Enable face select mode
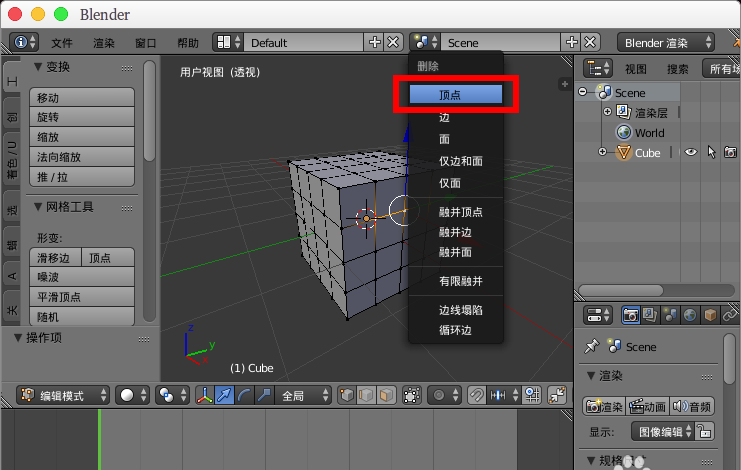 387,395
